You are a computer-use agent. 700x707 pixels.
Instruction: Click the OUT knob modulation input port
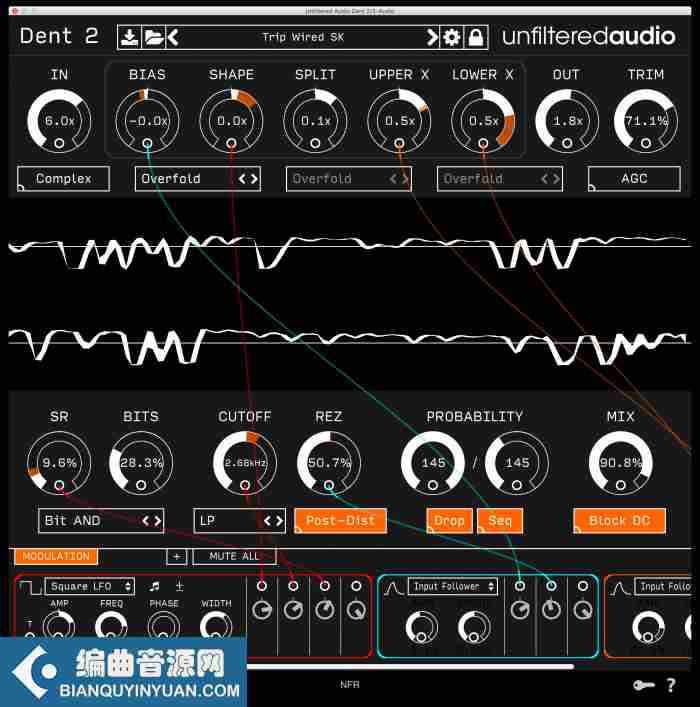click(567, 143)
